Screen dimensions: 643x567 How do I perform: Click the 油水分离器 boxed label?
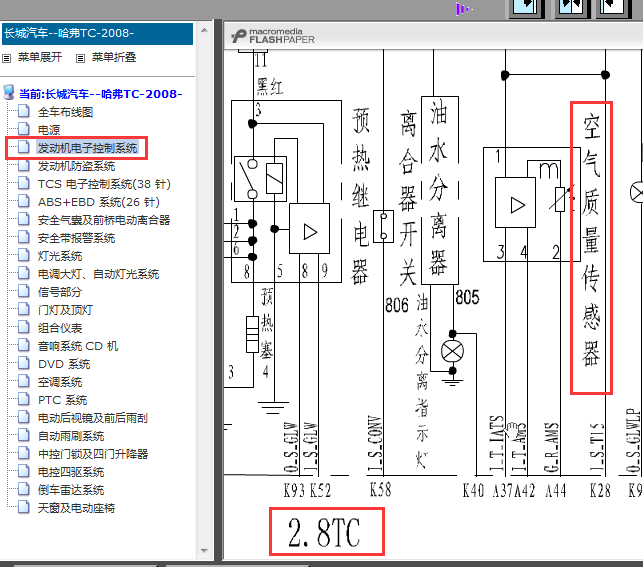(x=439, y=189)
